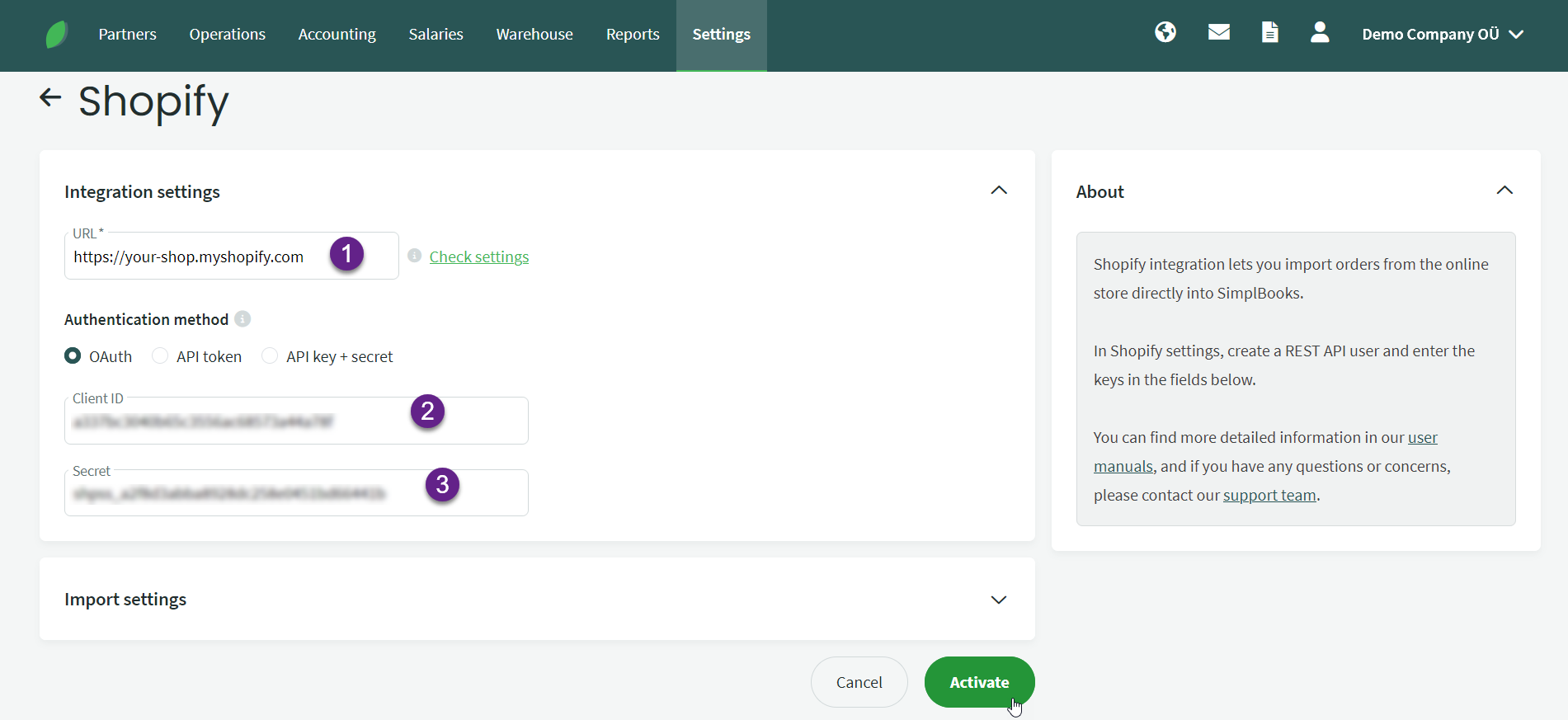Open the globe language icon
Viewport: 1568px width, 720px height.
1165,33
